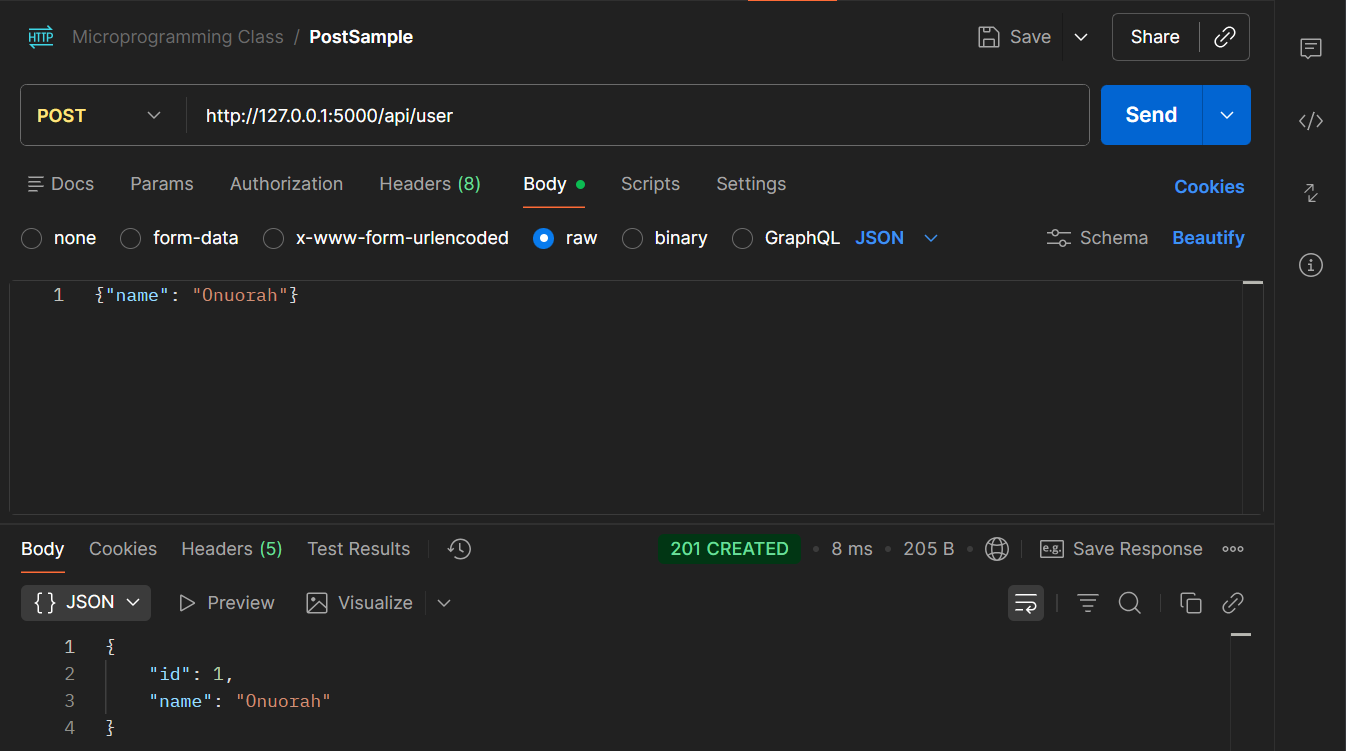Select the form-data radio option
The height and width of the screenshot is (751, 1346).
pyautogui.click(x=131, y=239)
